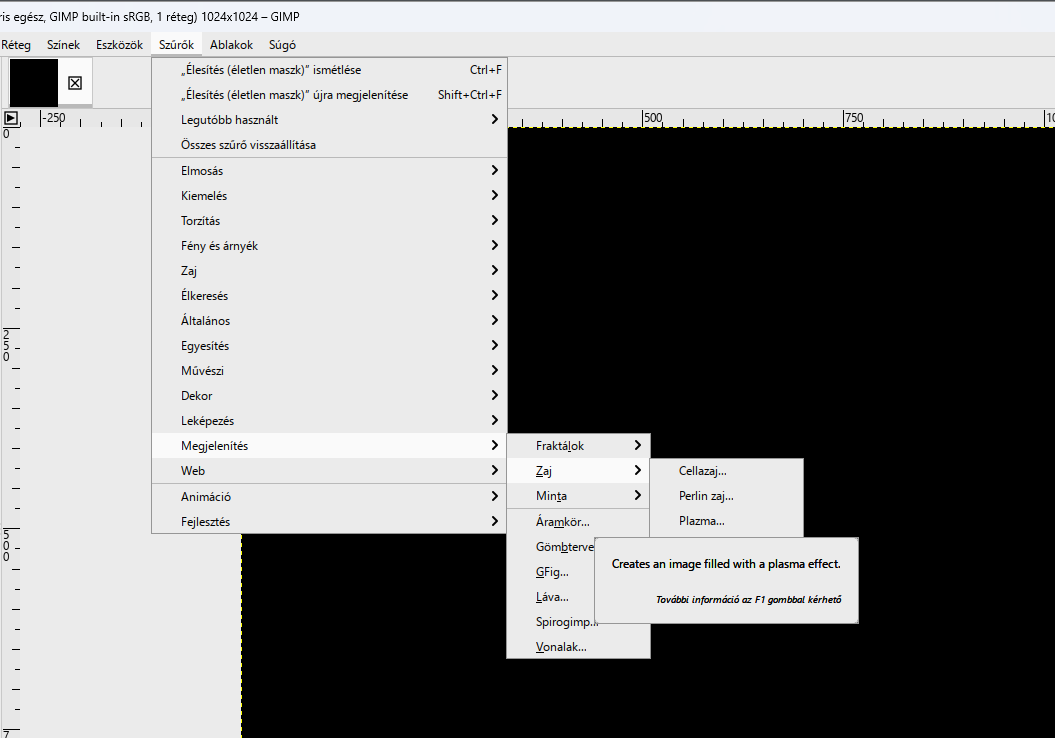The image size is (1055, 738).
Task: Expand the Kiemelés submenu
Action: pos(329,196)
